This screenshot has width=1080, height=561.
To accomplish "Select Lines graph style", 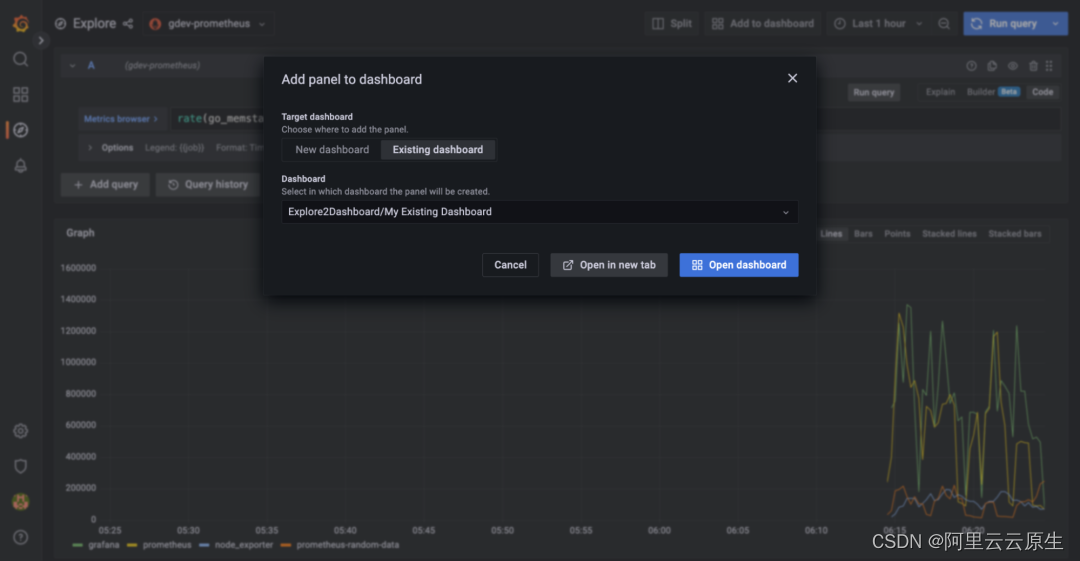I will point(831,234).
